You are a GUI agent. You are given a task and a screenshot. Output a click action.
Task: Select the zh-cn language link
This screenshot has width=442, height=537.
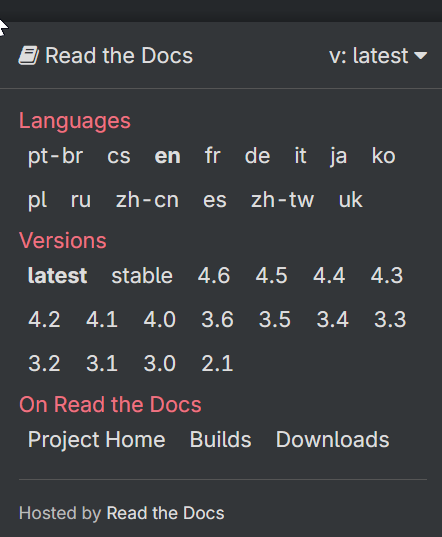click(147, 200)
